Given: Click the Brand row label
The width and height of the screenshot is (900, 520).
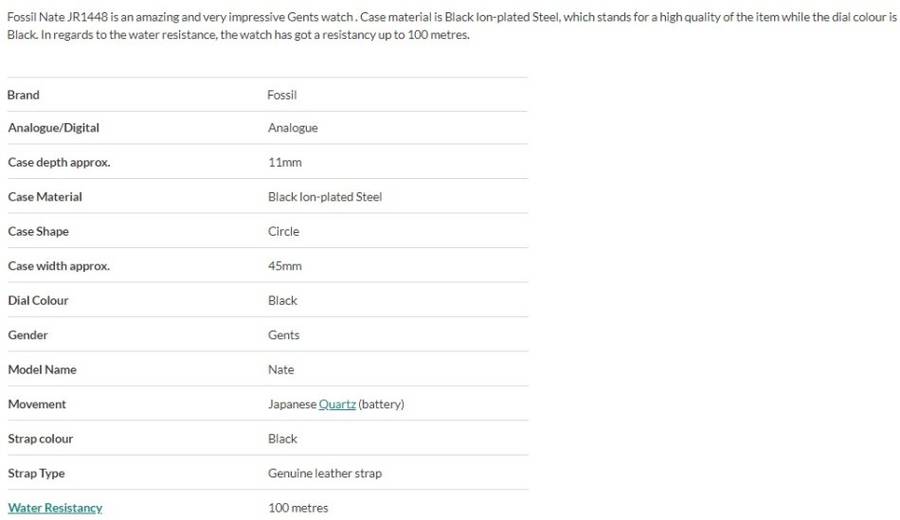Looking at the screenshot, I should pos(24,95).
